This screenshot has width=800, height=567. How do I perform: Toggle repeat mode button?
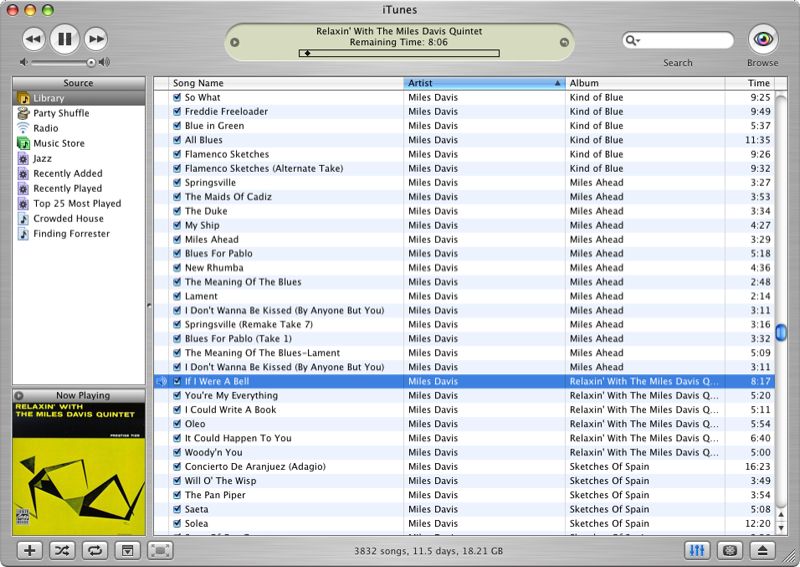tap(95, 550)
